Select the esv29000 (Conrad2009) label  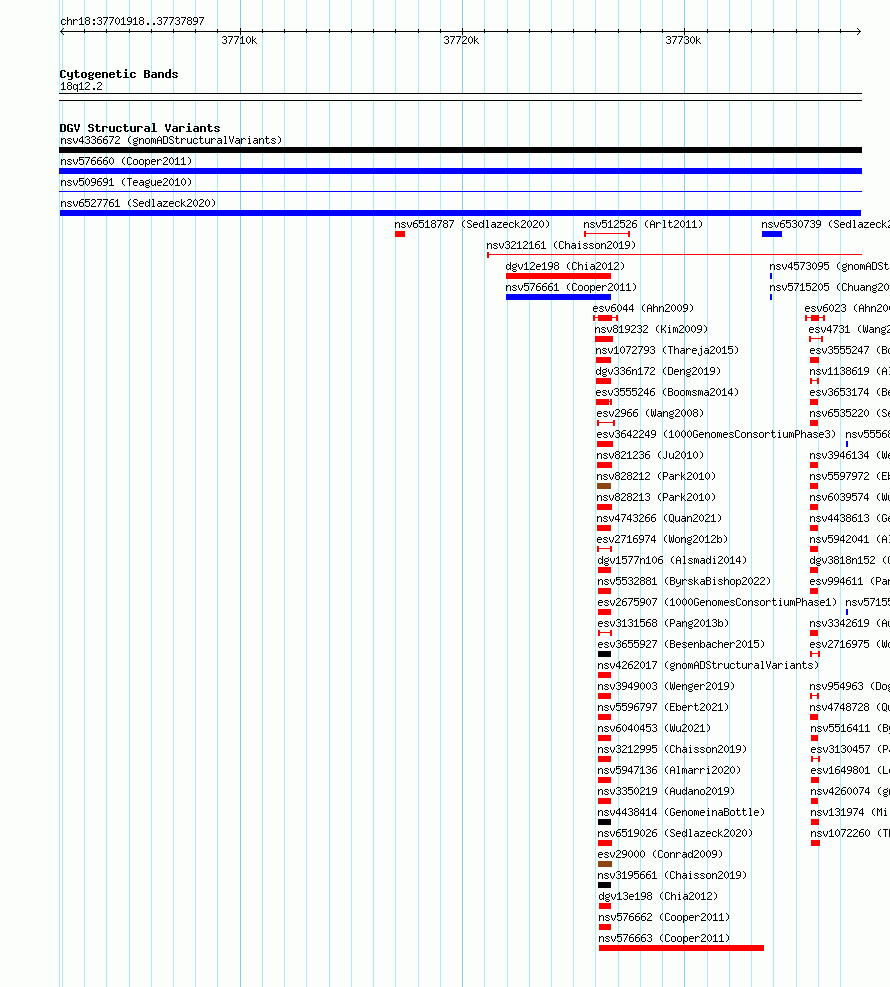(660, 854)
